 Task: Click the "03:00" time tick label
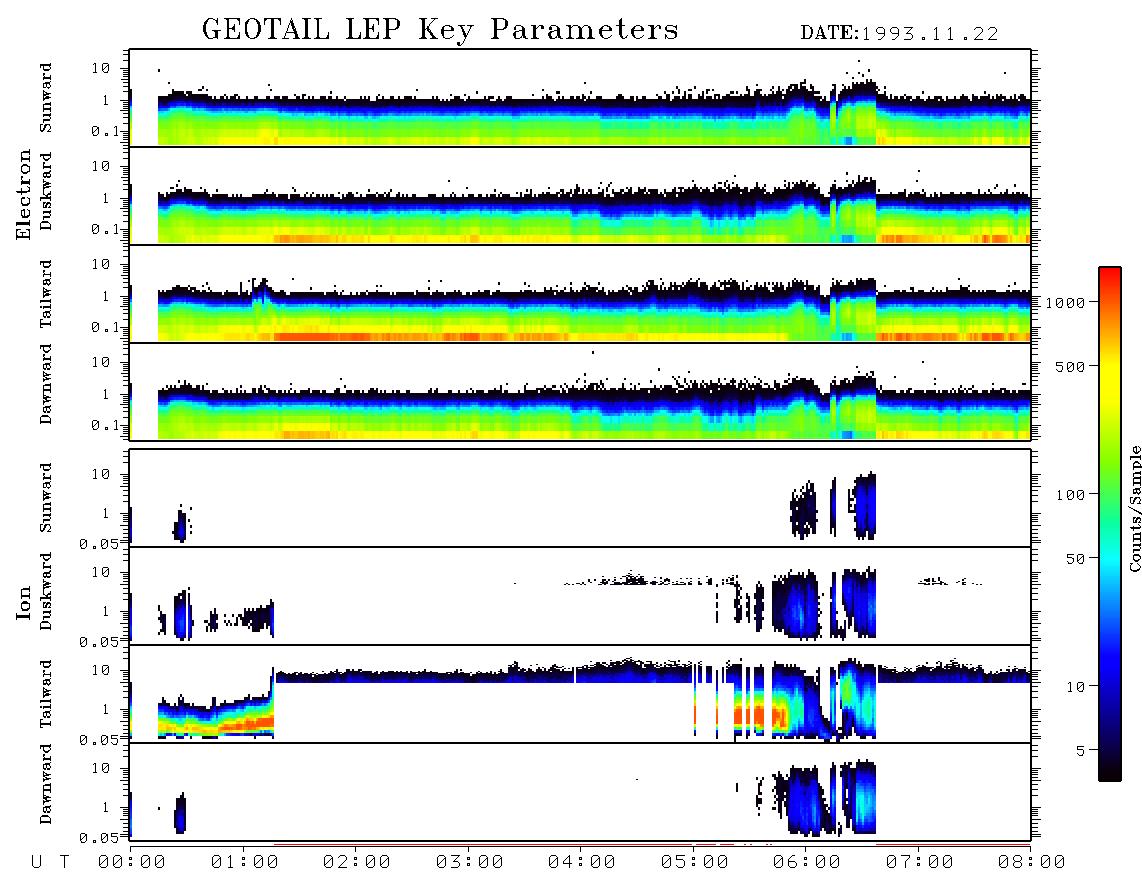[x=469, y=863]
